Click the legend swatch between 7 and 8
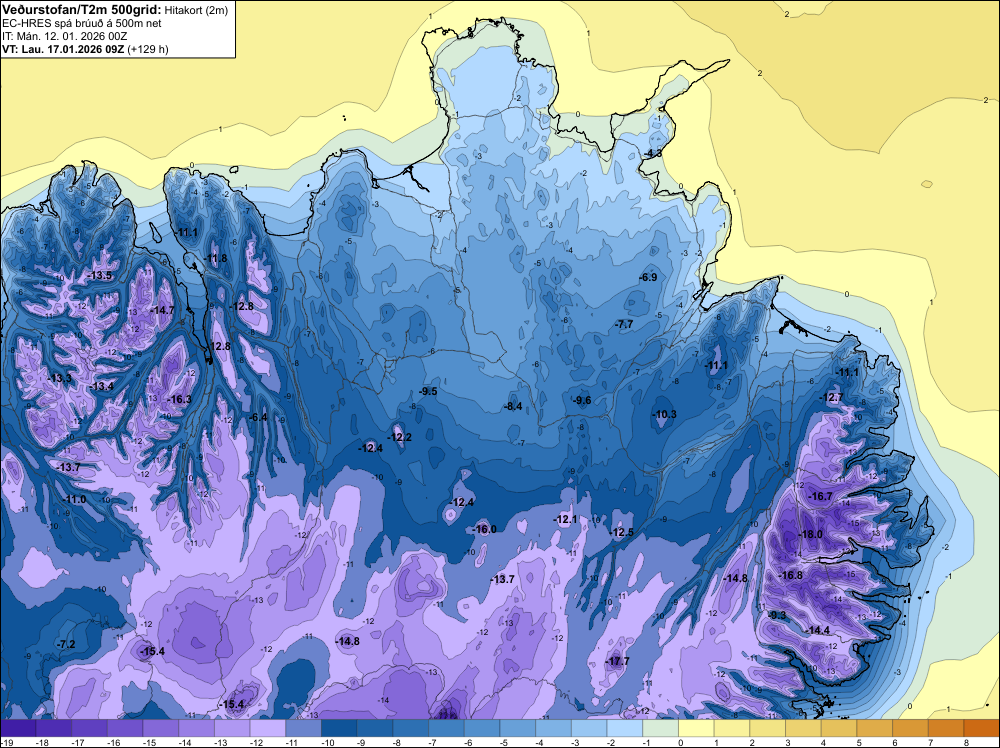 point(946,728)
